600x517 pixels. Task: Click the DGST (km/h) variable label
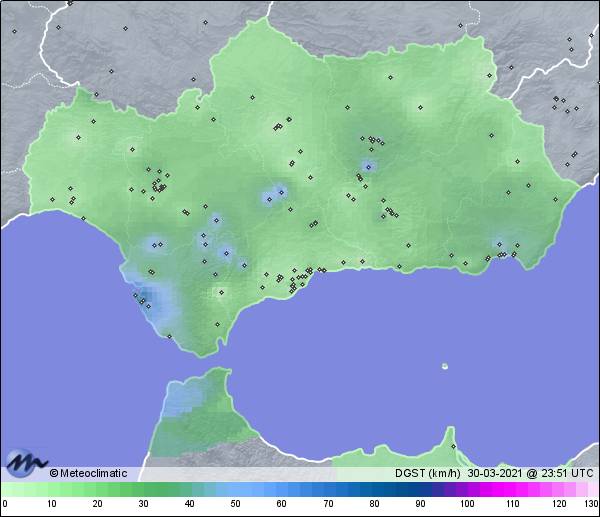tap(425, 473)
